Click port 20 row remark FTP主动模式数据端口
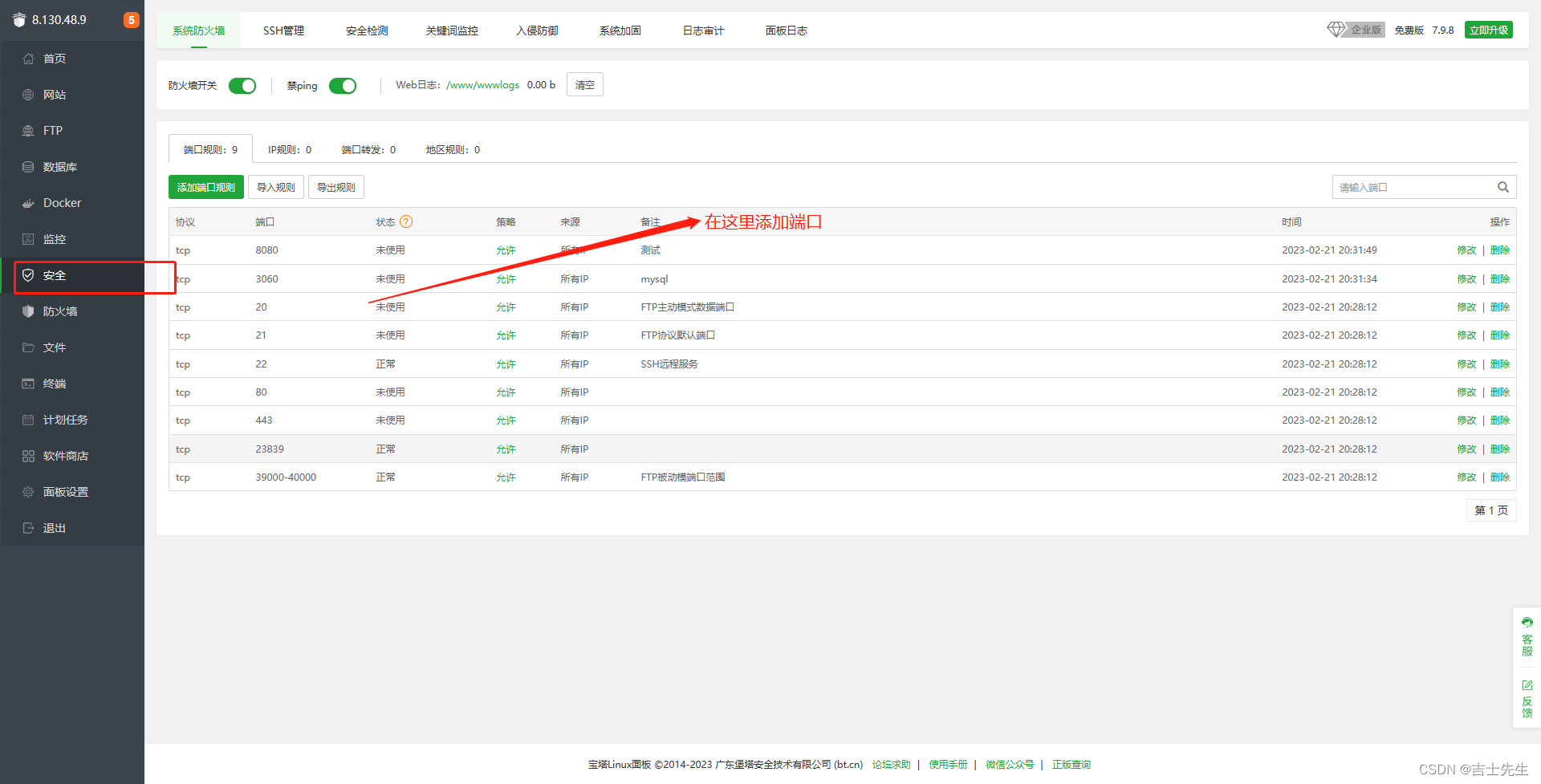 click(687, 307)
